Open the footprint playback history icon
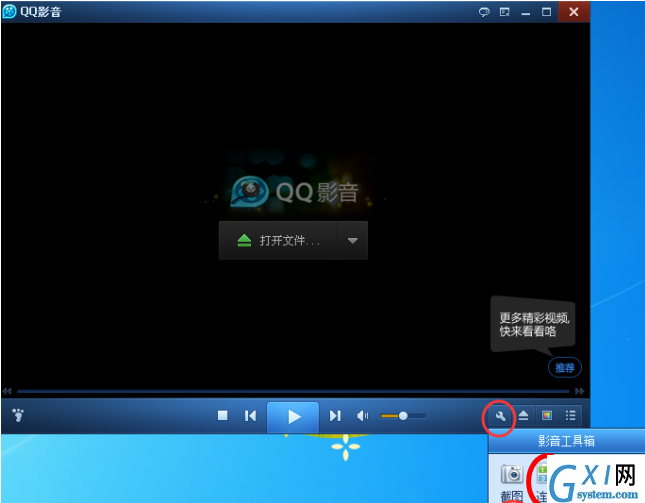Screen dimensions: 645x503 pyautogui.click(x=18, y=415)
